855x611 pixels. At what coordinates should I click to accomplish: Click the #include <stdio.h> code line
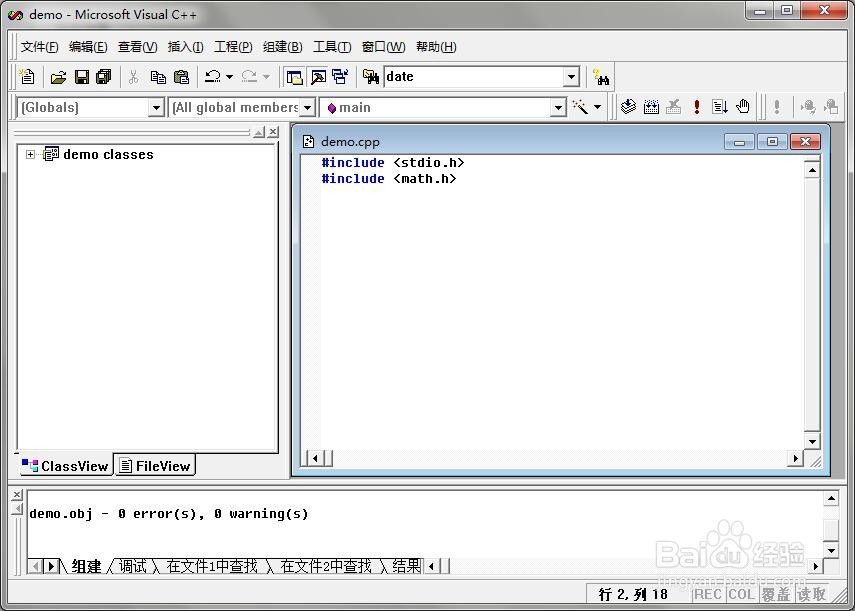point(393,162)
